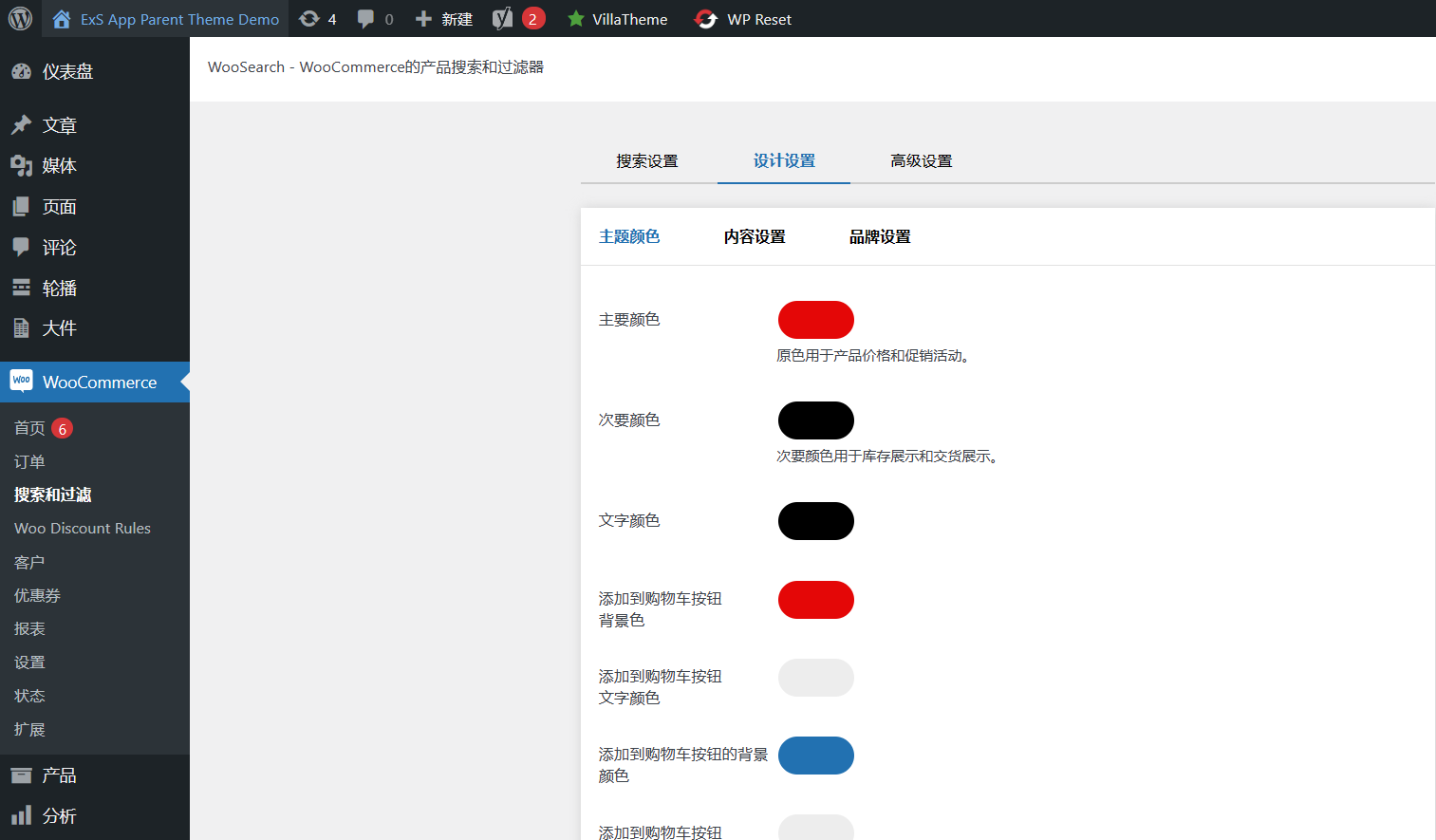The image size is (1436, 840).
Task: Switch to the 内容设置 sub-tab
Action: point(755,236)
